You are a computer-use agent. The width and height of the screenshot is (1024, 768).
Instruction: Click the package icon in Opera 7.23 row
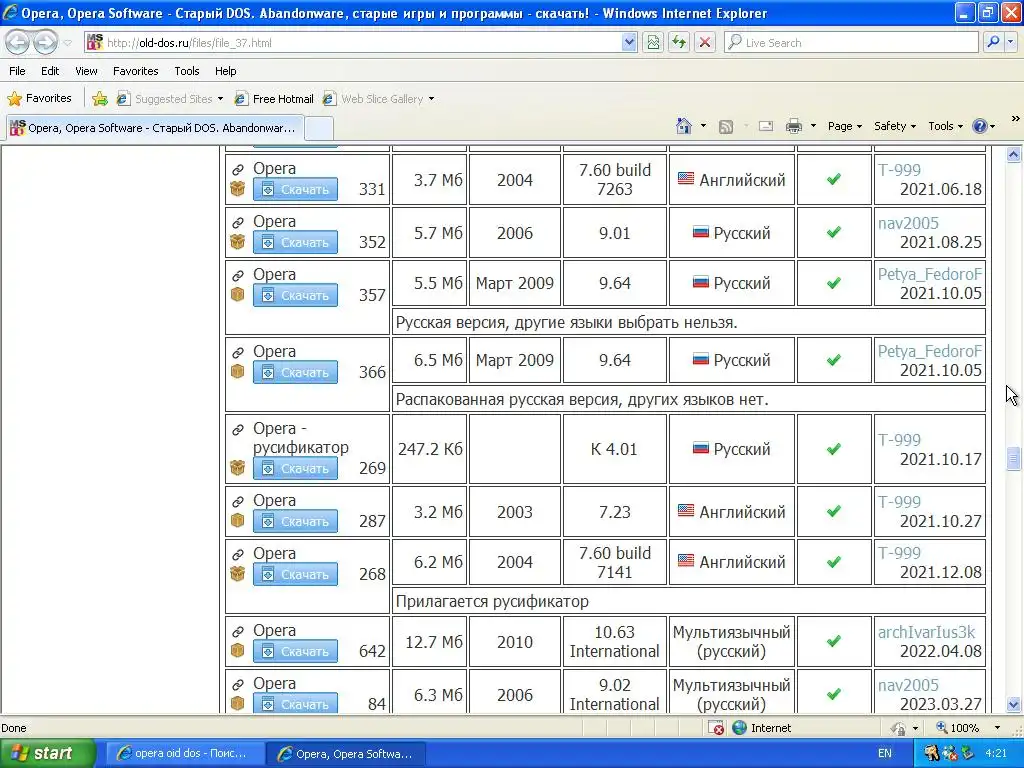pyautogui.click(x=238, y=520)
